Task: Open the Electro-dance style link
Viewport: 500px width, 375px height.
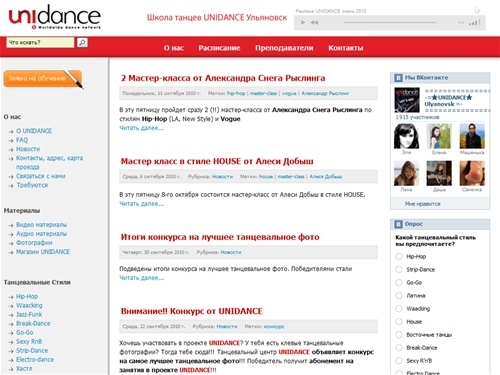Action: (35, 359)
